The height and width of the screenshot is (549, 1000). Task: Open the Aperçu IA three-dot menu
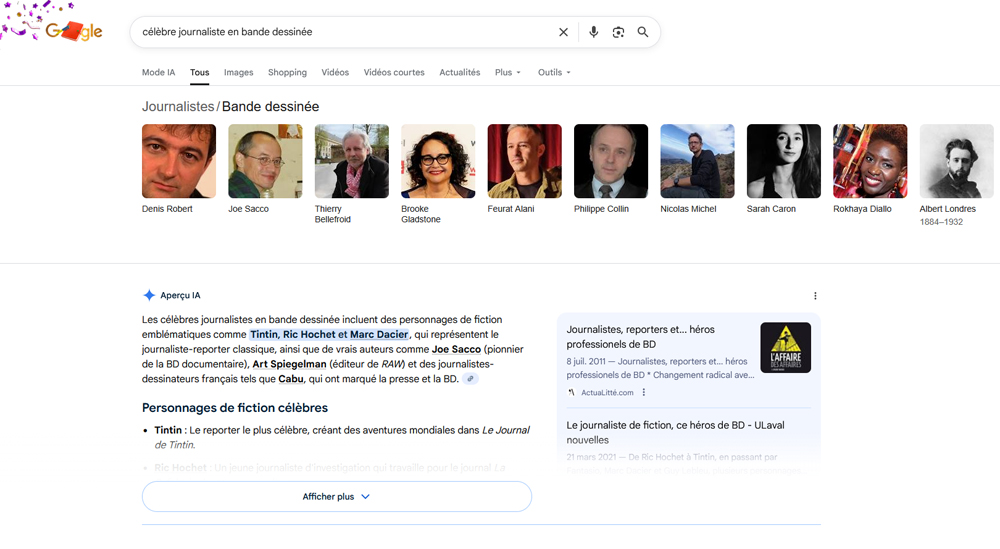click(815, 296)
